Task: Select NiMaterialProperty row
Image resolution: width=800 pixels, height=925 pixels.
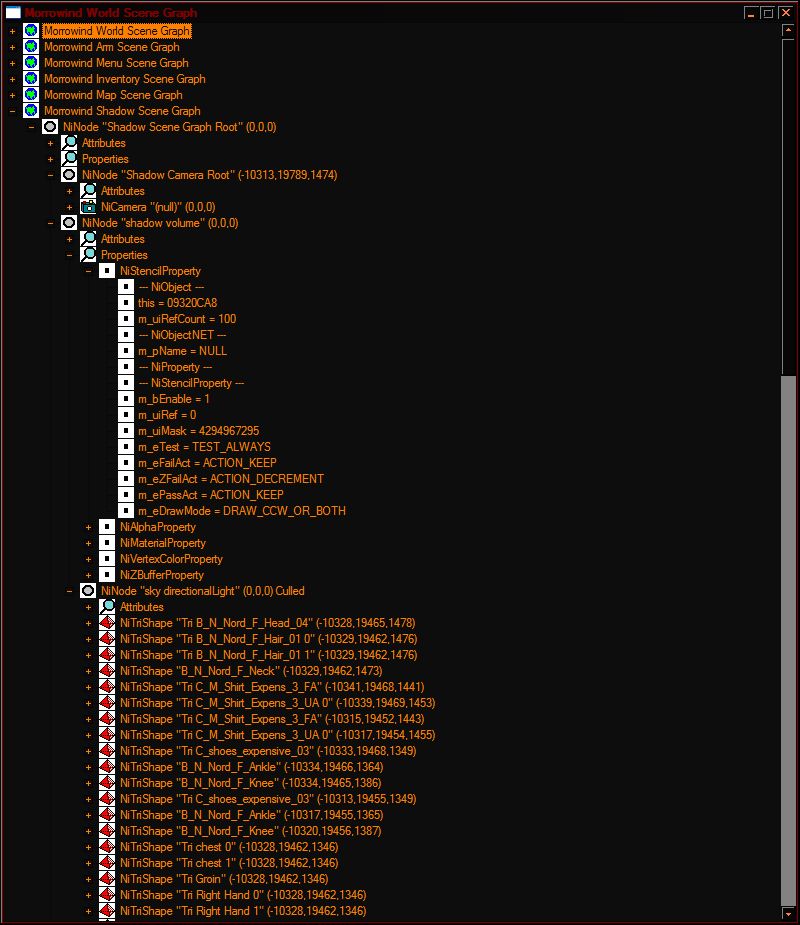Action: pos(163,542)
